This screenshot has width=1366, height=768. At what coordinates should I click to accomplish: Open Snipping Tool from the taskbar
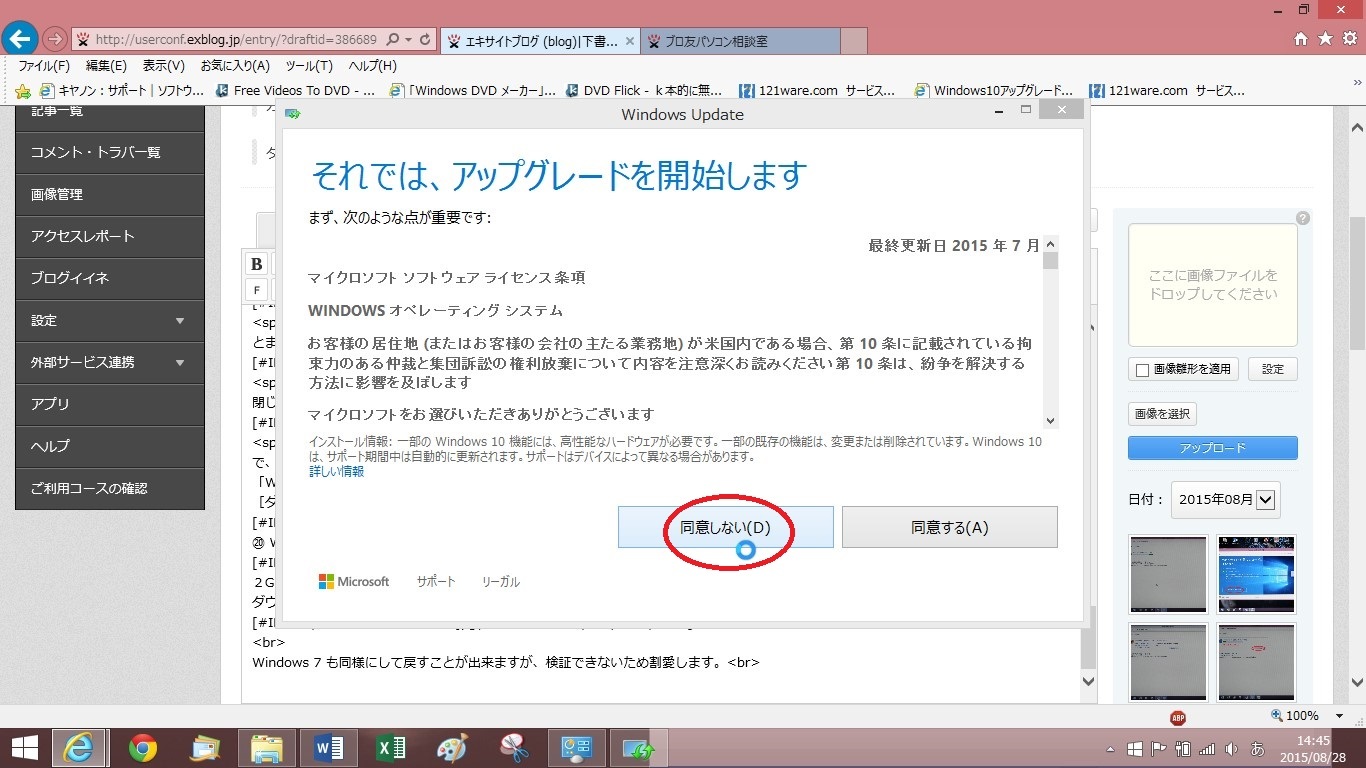point(514,748)
